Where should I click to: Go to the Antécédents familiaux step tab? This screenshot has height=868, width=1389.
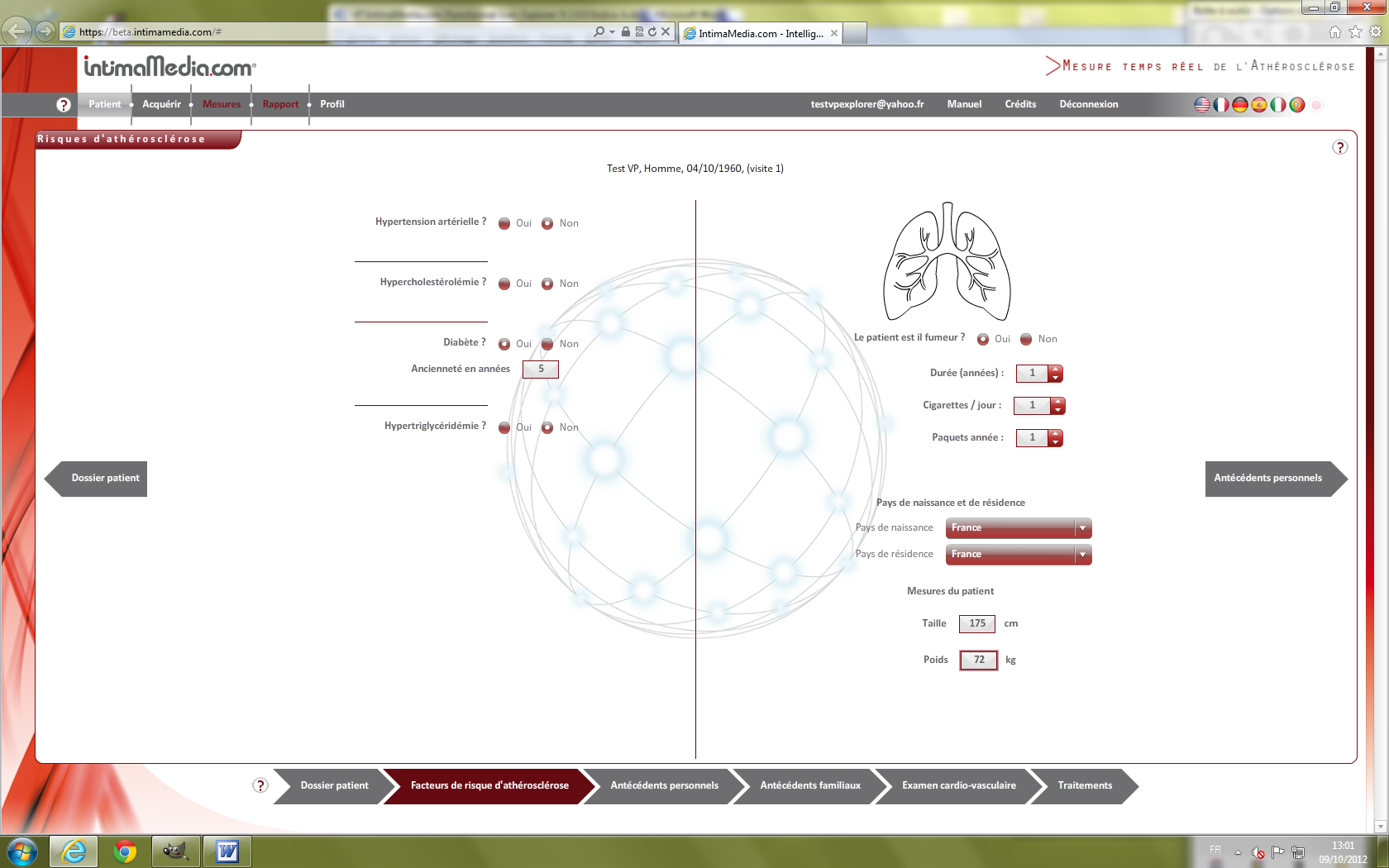[809, 785]
